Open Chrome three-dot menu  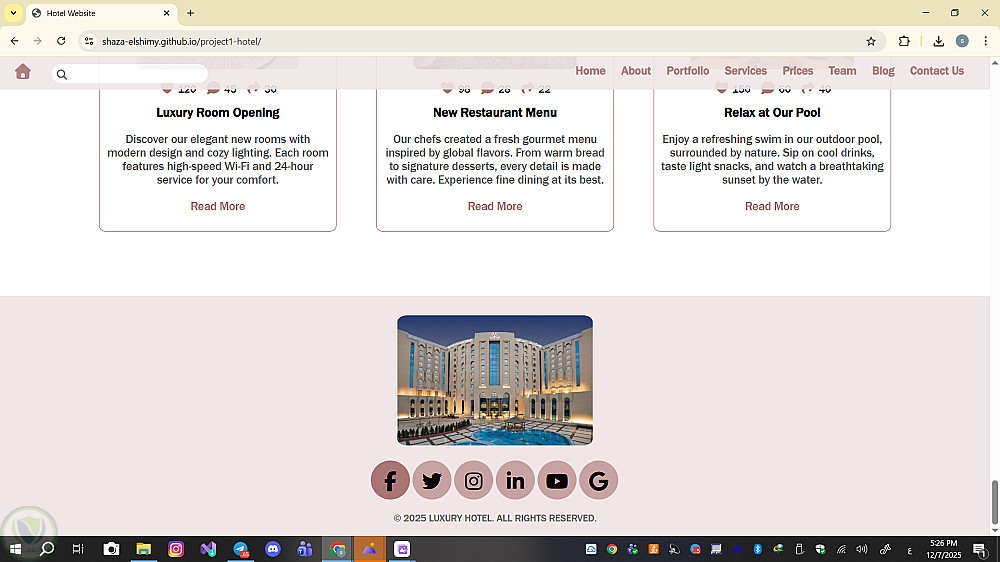tap(985, 41)
